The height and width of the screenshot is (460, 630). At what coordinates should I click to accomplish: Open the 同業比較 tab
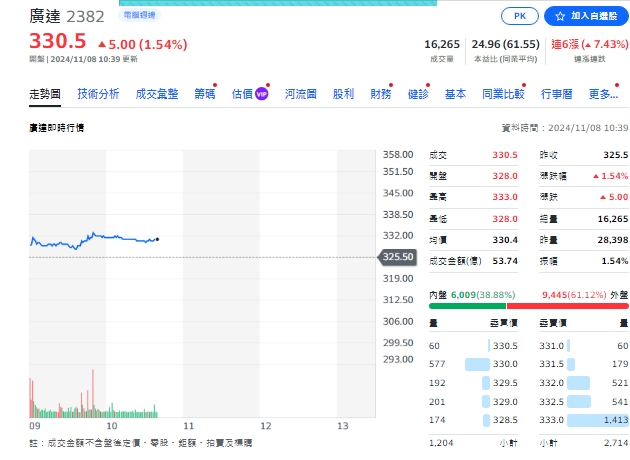pyautogui.click(x=503, y=94)
